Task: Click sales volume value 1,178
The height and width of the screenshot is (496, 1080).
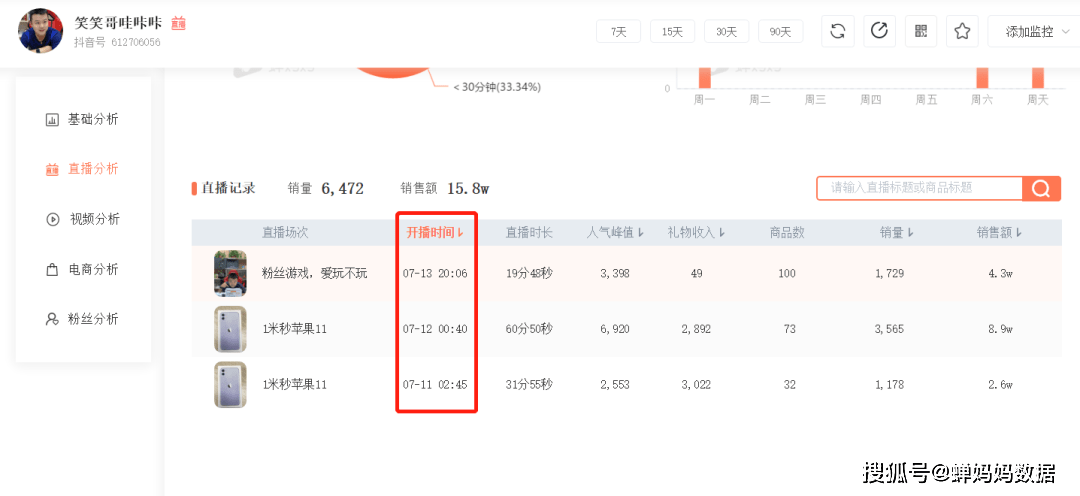Action: [891, 384]
